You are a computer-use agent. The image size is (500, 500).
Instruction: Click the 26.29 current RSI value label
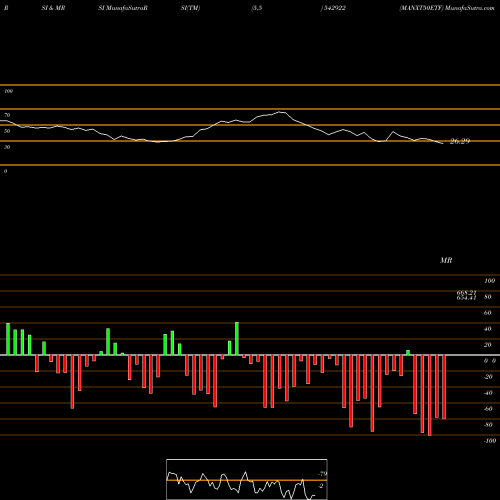click(x=460, y=141)
